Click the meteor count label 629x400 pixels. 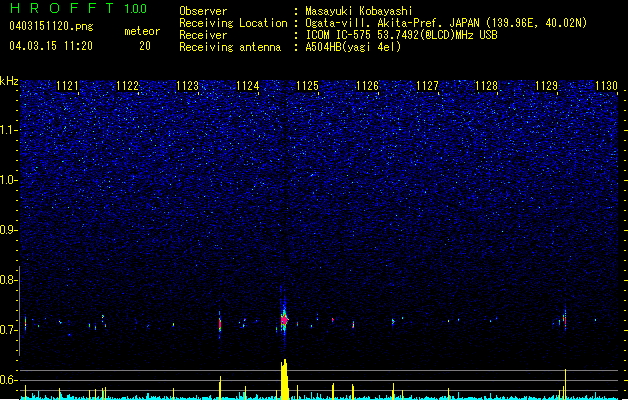coord(142,31)
